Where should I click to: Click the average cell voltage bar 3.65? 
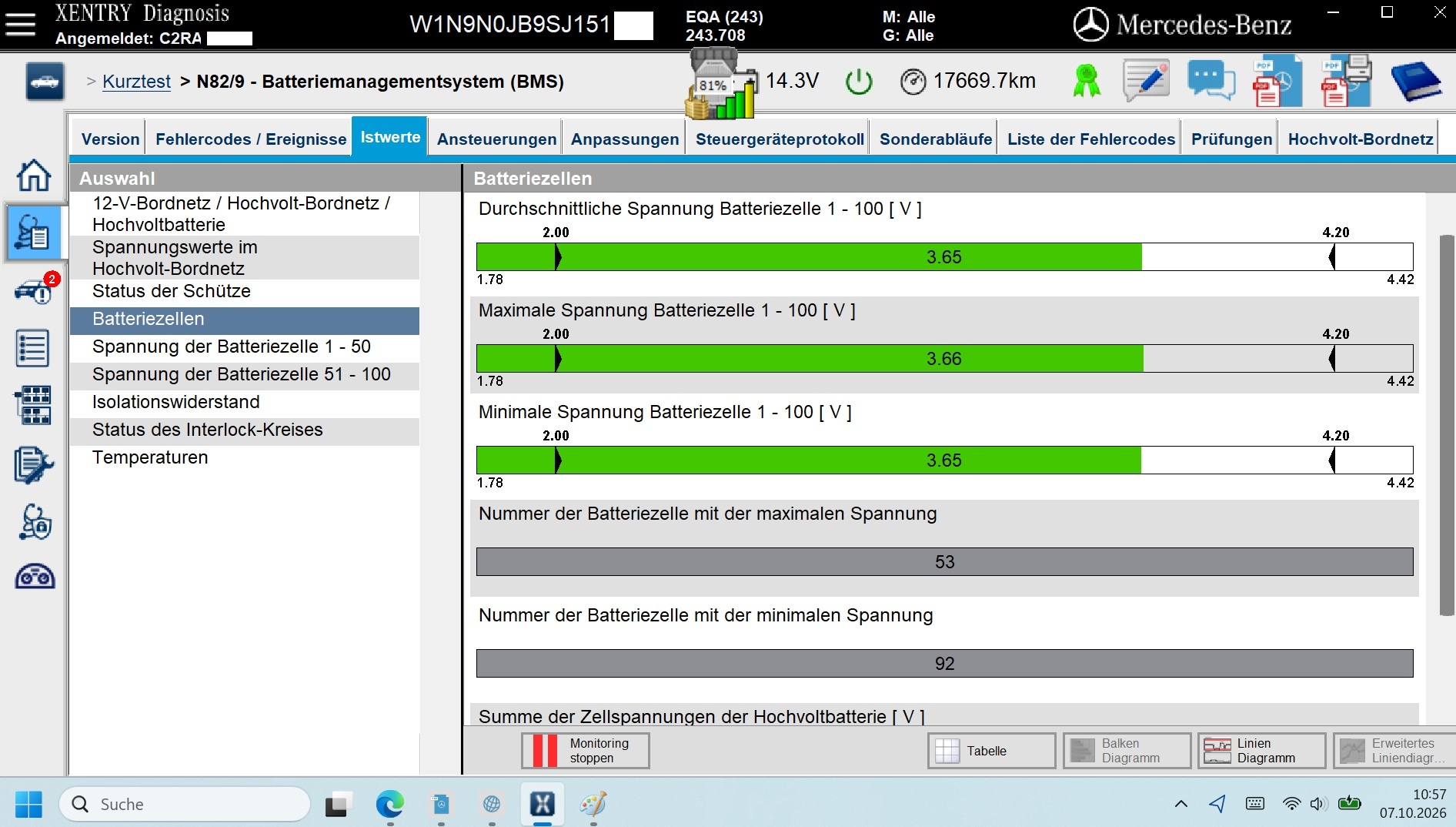coord(944,257)
